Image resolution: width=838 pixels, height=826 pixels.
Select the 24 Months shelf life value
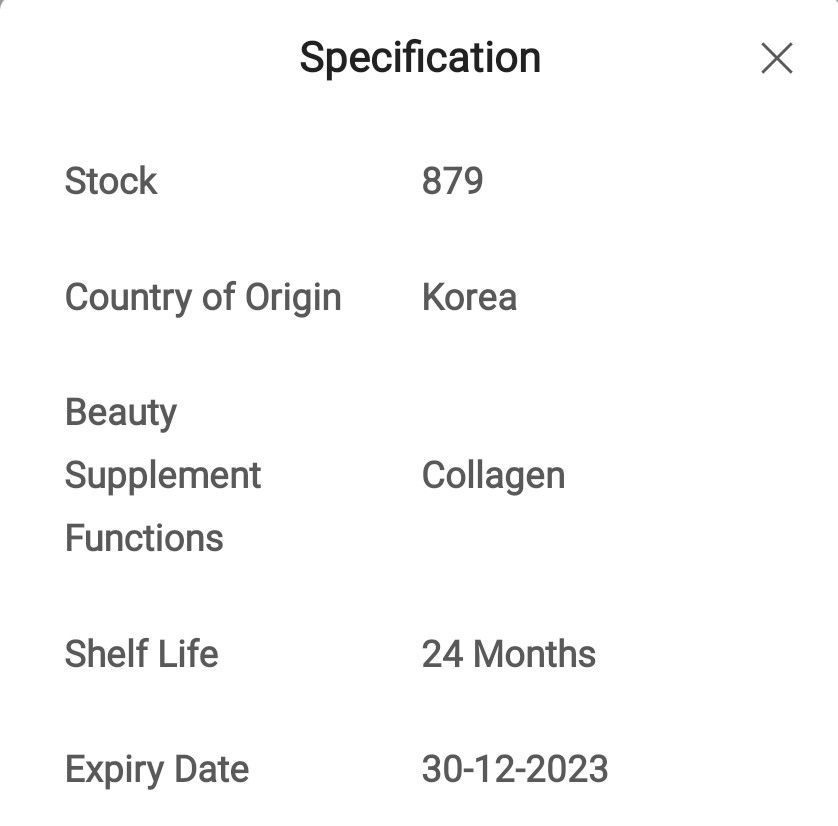point(507,654)
